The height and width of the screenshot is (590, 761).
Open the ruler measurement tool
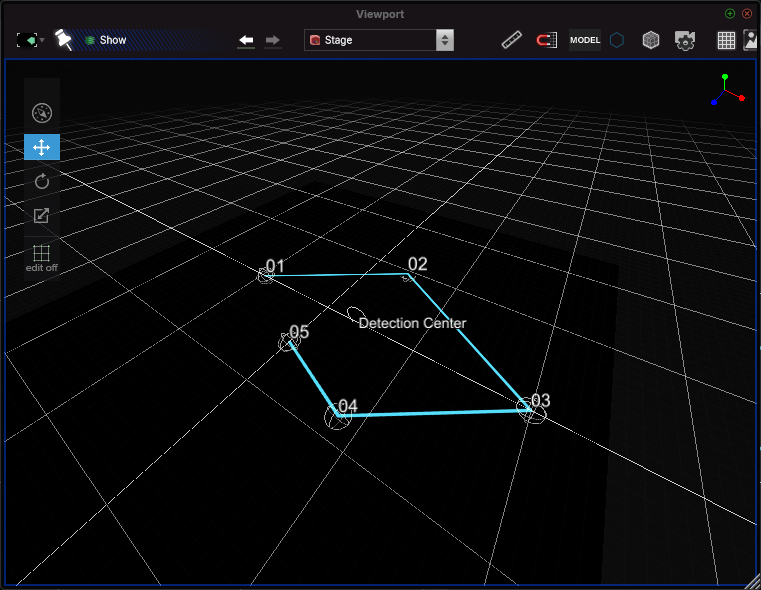pos(512,40)
